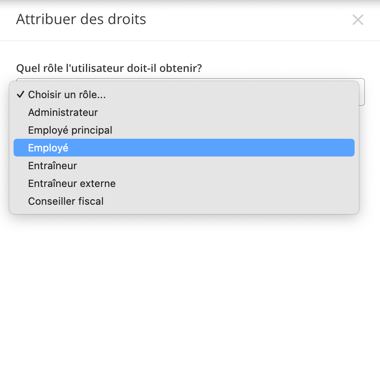
Task: Click the role select field edge behind menu
Action: (362, 92)
